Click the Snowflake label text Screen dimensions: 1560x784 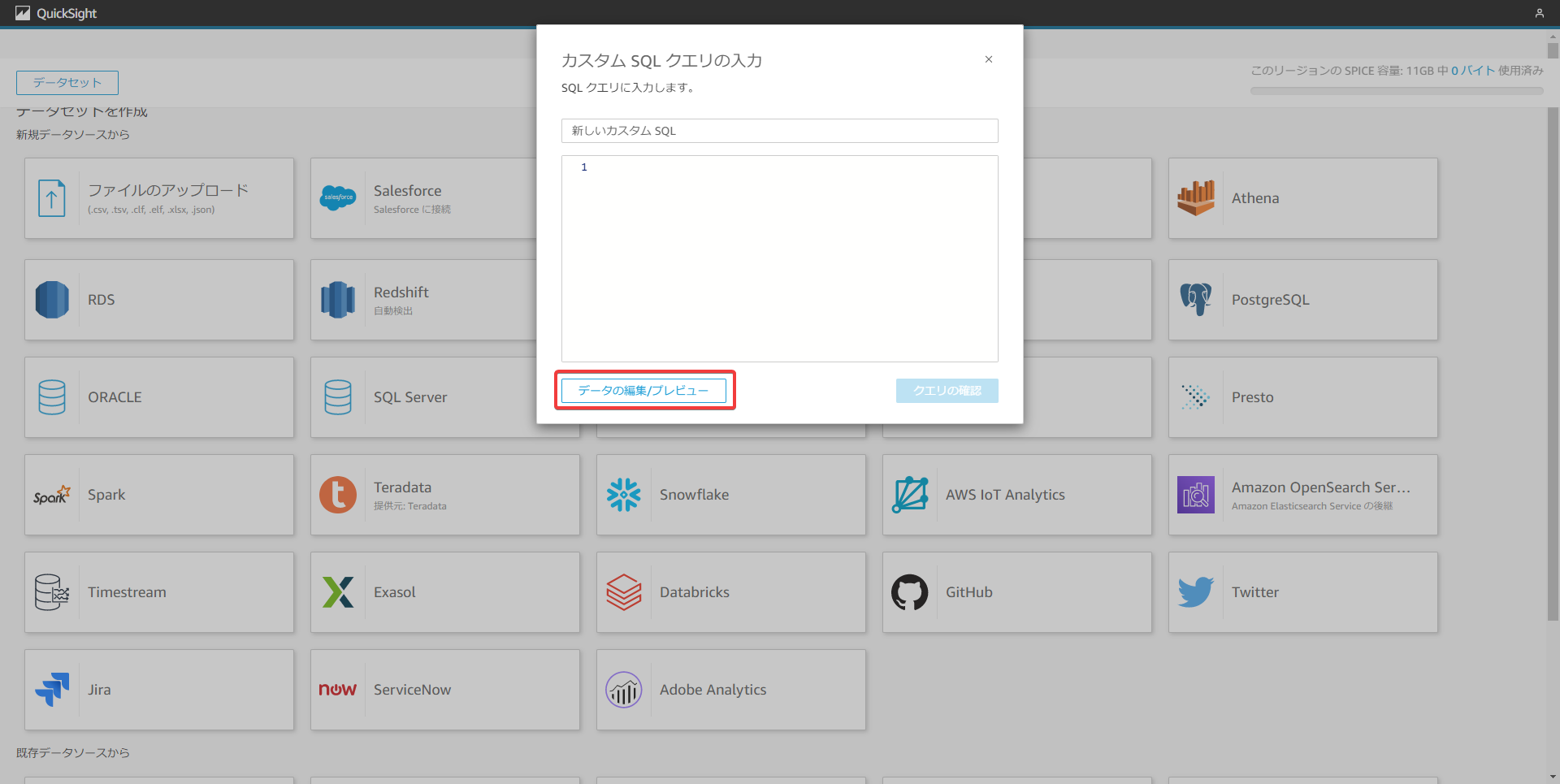[694, 495]
